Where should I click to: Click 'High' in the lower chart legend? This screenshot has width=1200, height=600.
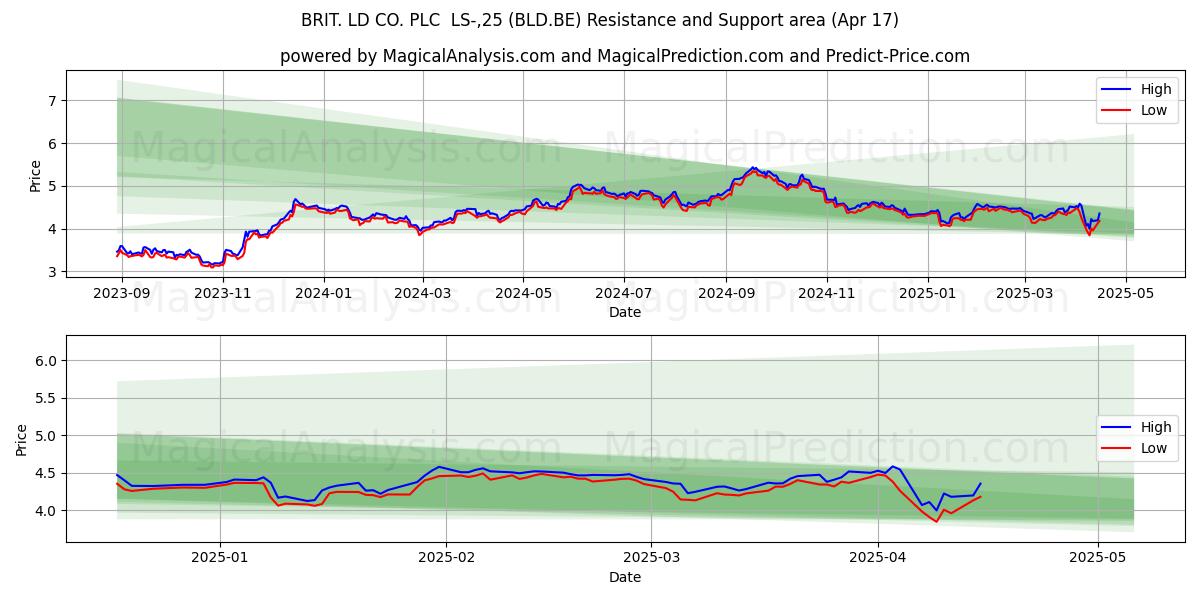point(1156,428)
